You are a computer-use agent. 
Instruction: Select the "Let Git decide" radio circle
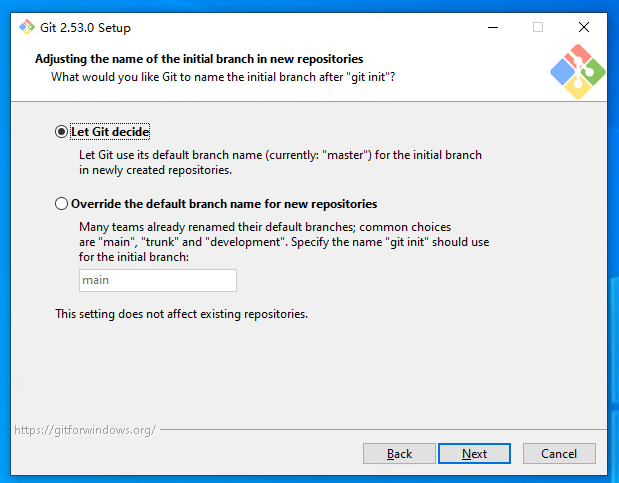click(x=62, y=132)
